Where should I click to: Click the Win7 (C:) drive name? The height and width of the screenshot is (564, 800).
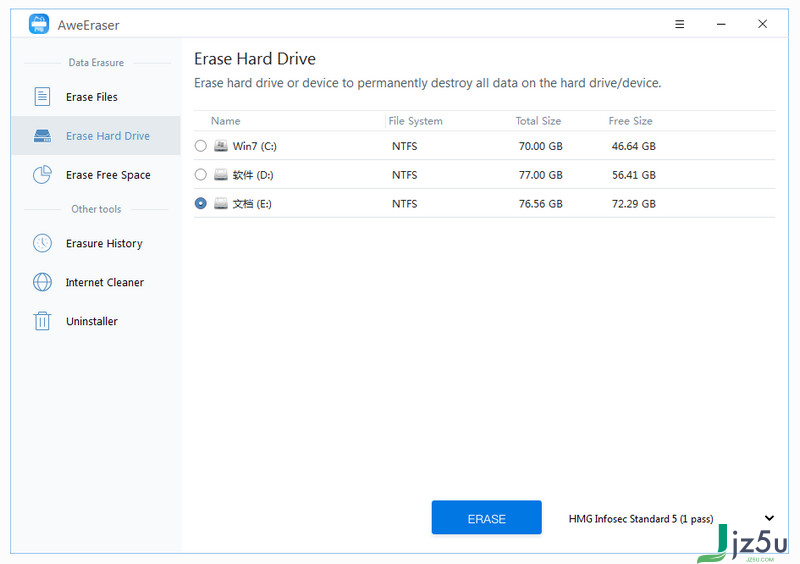(255, 146)
